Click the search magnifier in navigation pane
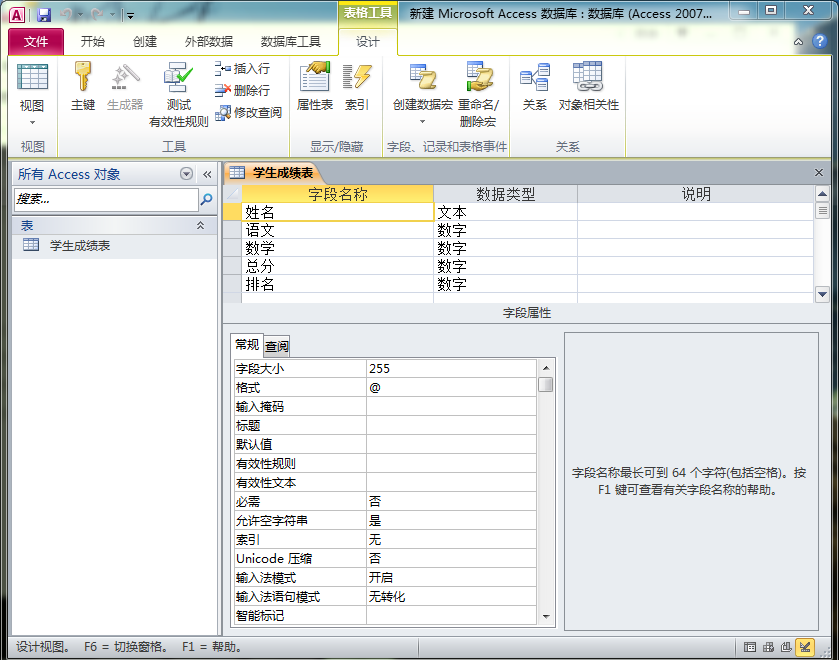This screenshot has height=660, width=839. point(207,200)
